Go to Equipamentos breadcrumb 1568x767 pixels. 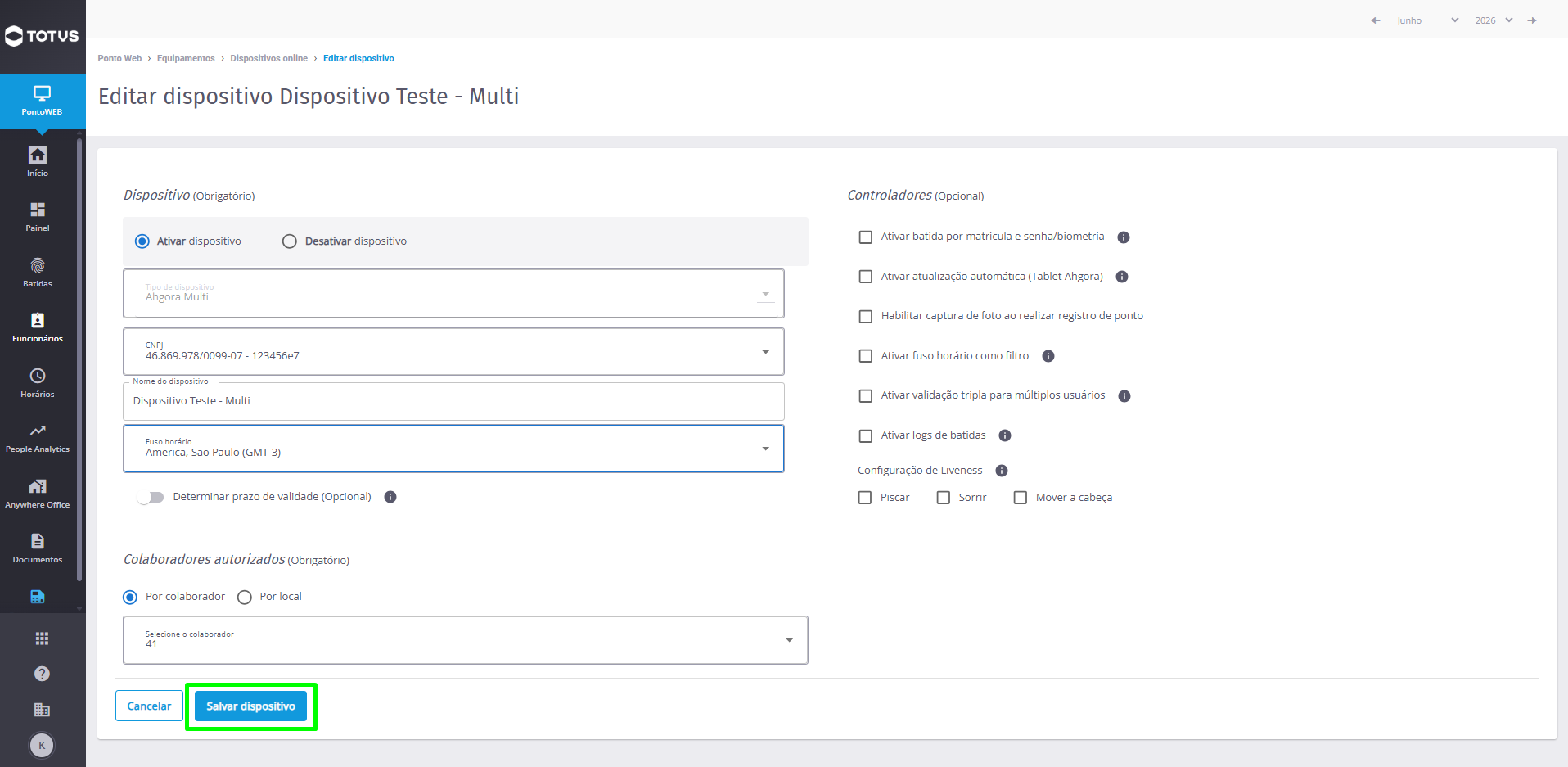tap(186, 58)
